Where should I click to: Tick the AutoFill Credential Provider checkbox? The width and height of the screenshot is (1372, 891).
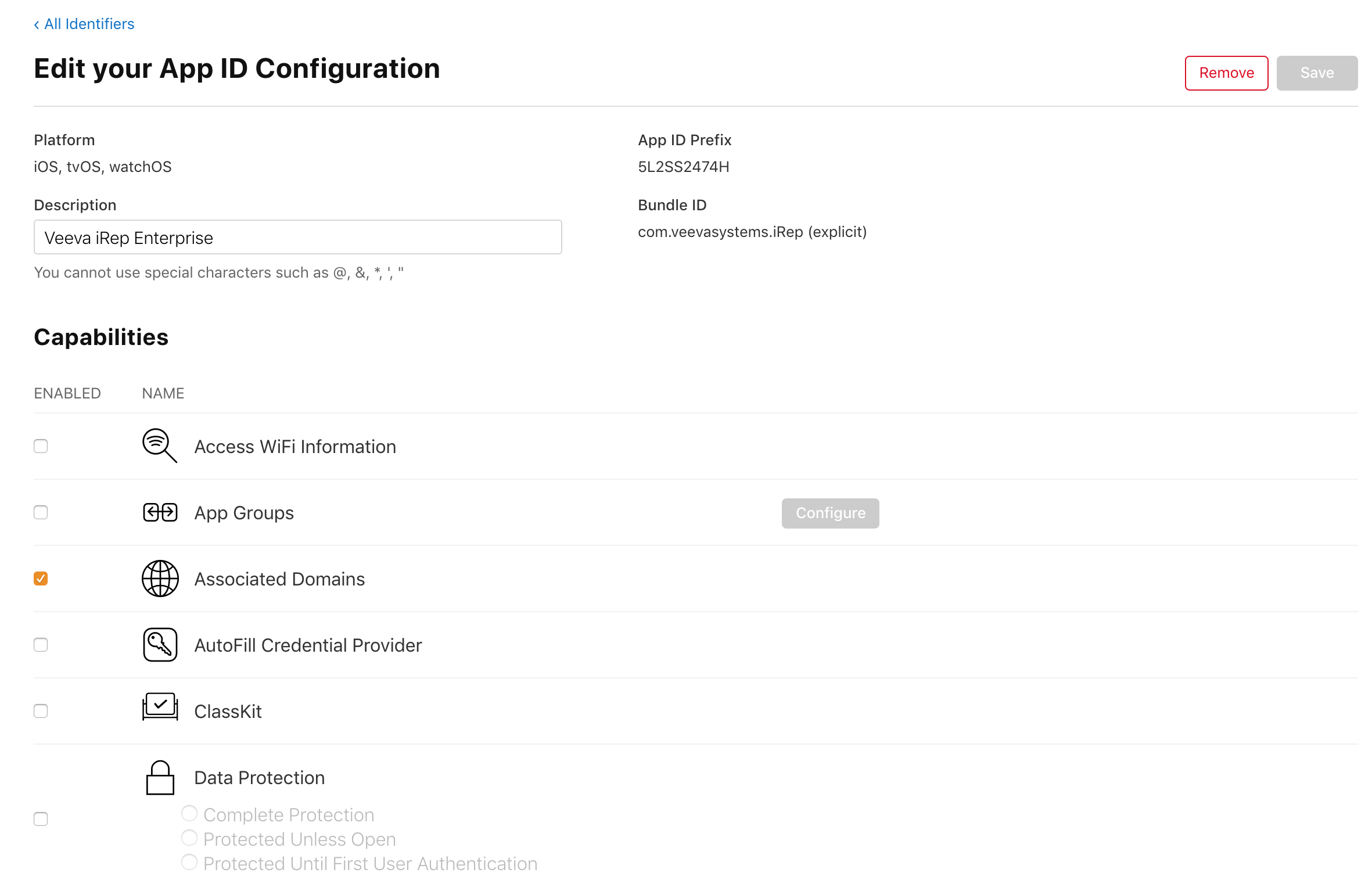pos(41,645)
